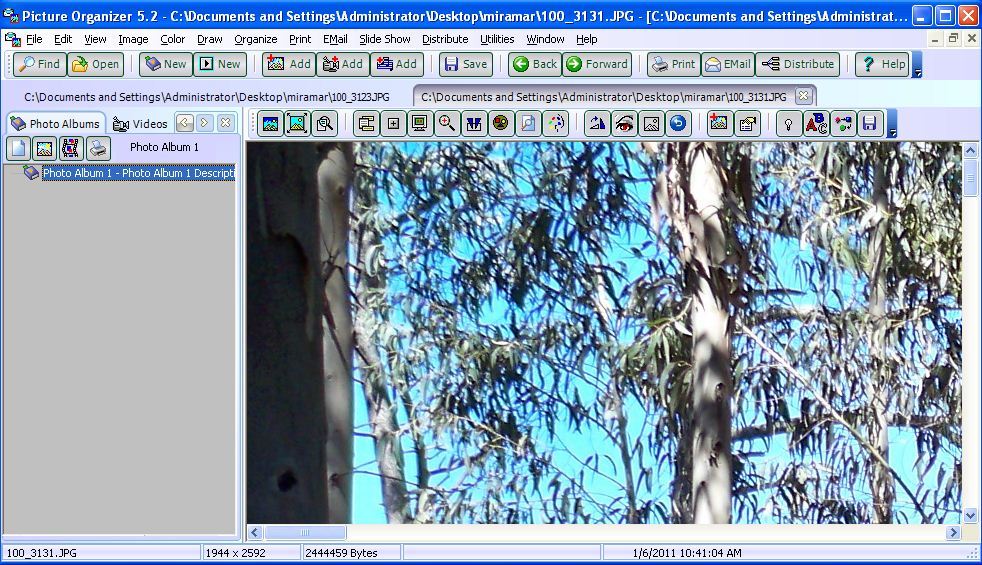Click the Back navigation button
This screenshot has width=982, height=565.
535,64
